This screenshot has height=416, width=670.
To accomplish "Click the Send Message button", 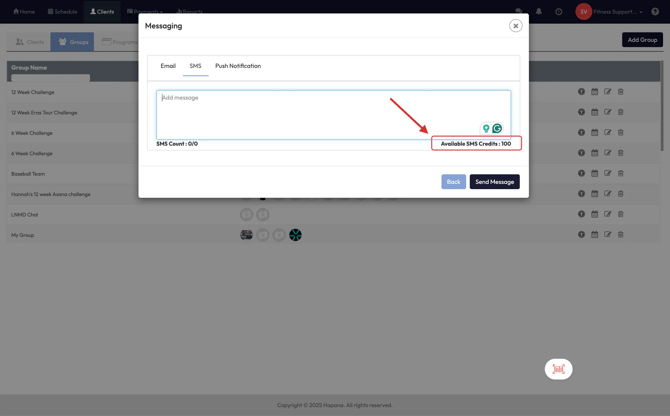I will (494, 182).
